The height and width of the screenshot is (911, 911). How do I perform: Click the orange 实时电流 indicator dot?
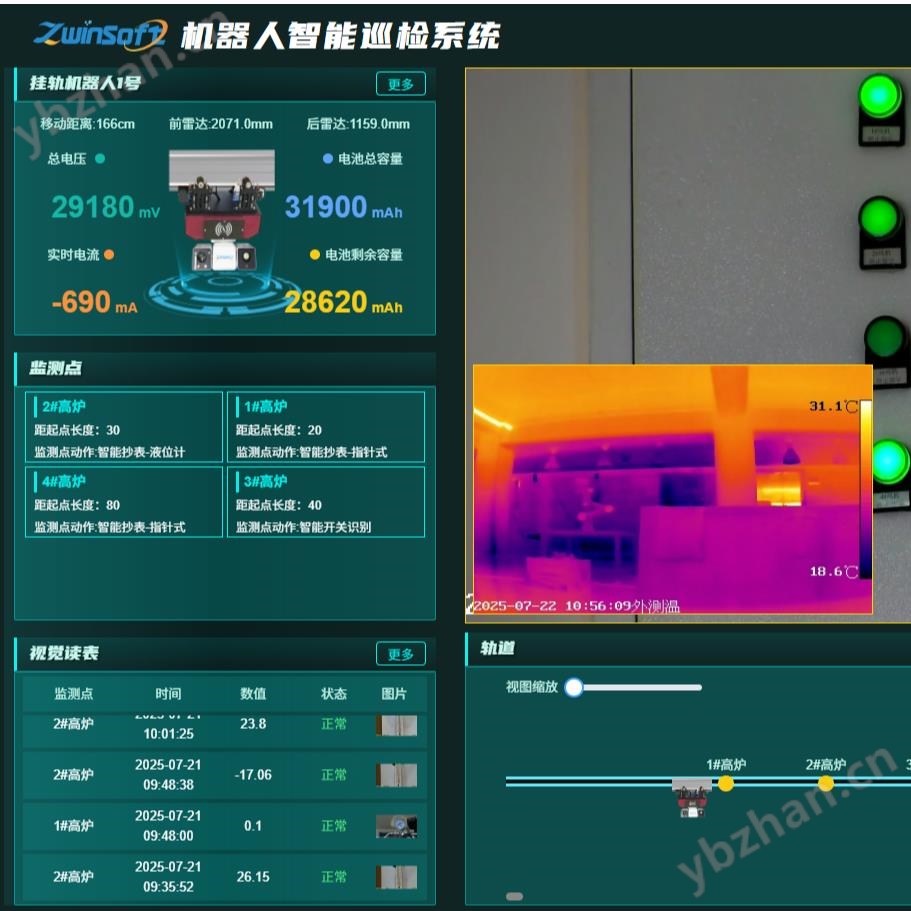click(109, 254)
